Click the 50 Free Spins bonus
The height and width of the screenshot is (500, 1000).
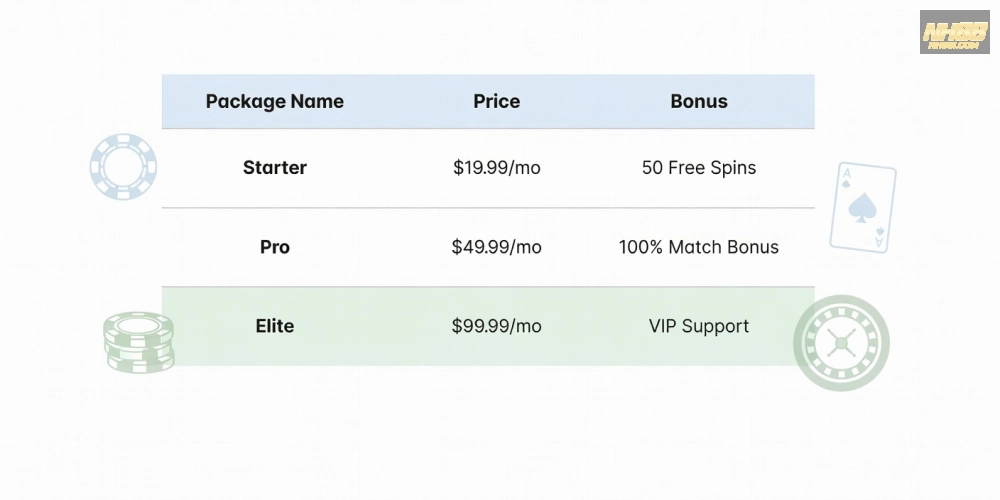698,168
